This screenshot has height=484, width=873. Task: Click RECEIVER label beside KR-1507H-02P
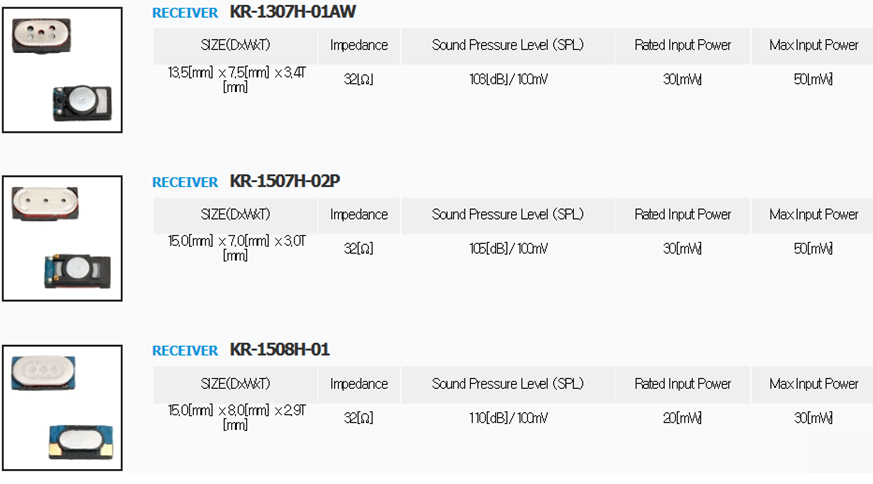[185, 182]
